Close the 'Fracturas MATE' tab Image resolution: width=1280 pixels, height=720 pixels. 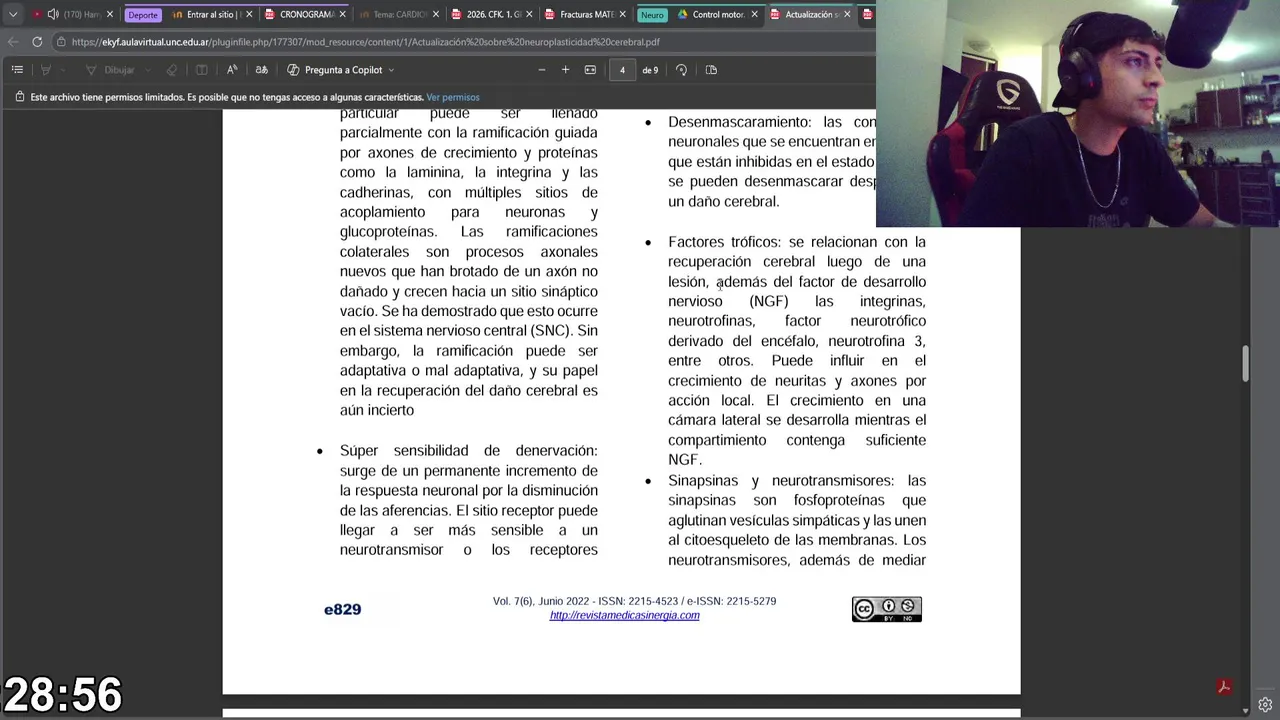click(x=623, y=14)
